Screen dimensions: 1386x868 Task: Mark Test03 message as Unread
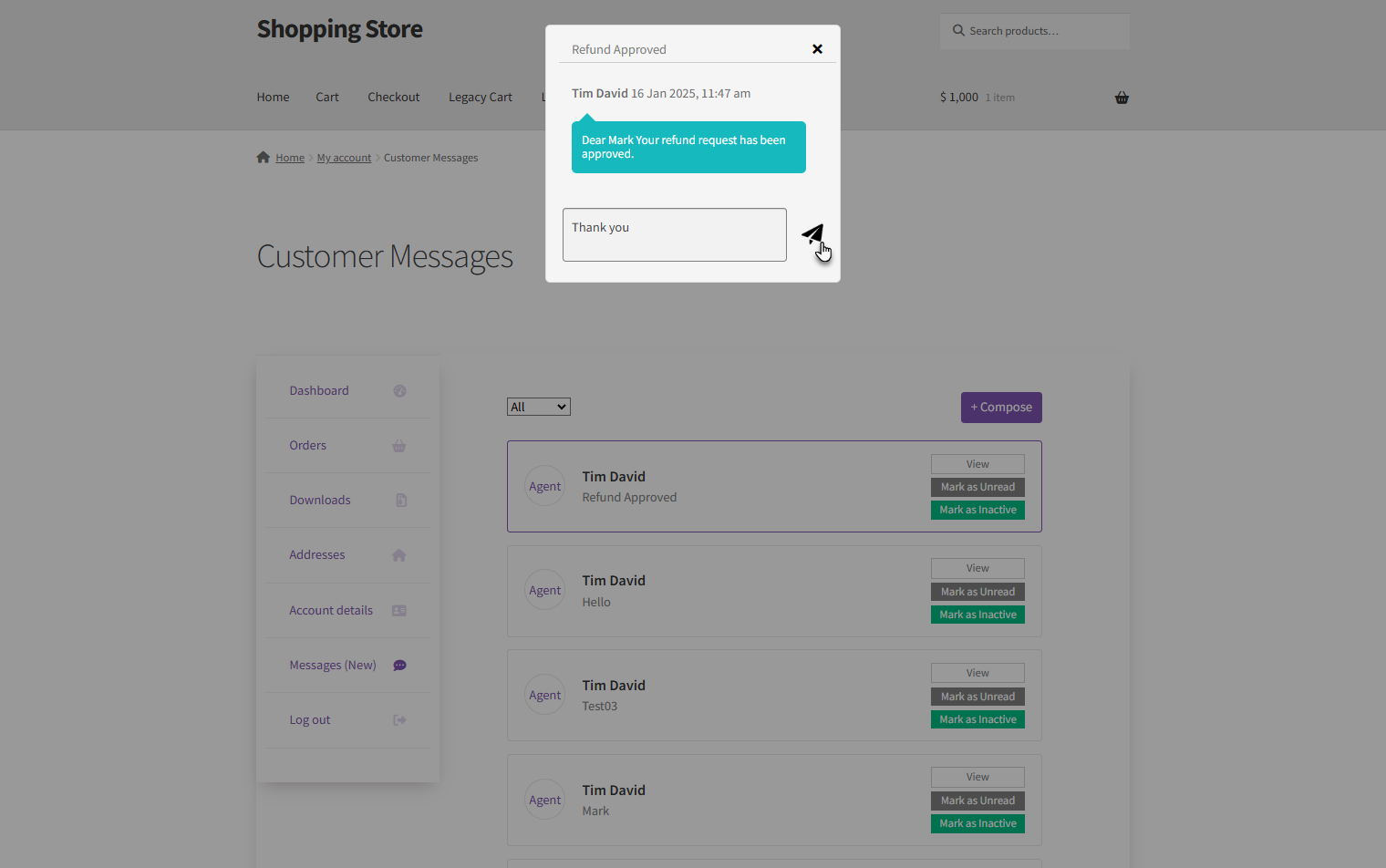tap(977, 697)
